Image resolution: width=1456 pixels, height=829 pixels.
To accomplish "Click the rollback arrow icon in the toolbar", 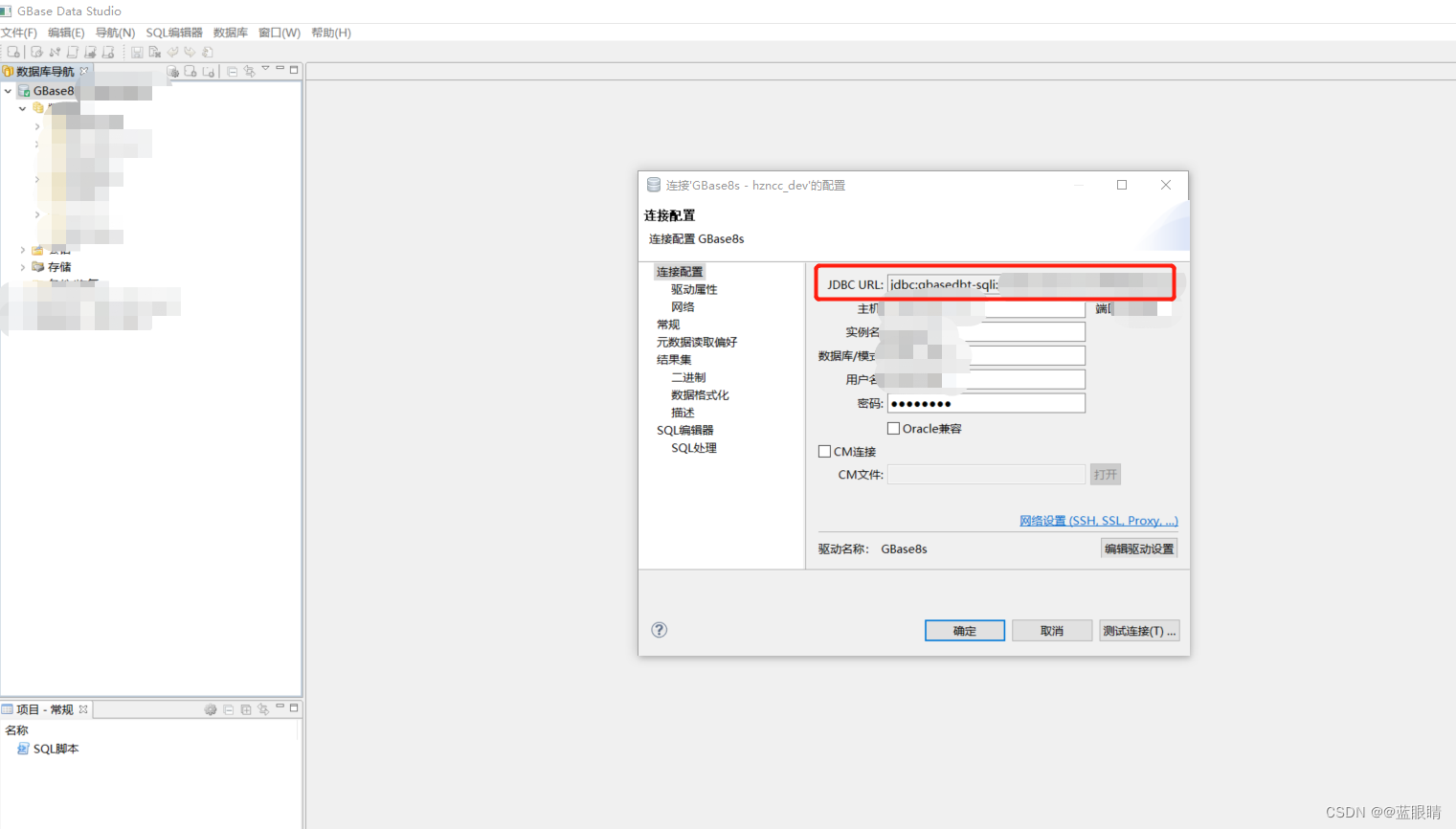I will (190, 52).
